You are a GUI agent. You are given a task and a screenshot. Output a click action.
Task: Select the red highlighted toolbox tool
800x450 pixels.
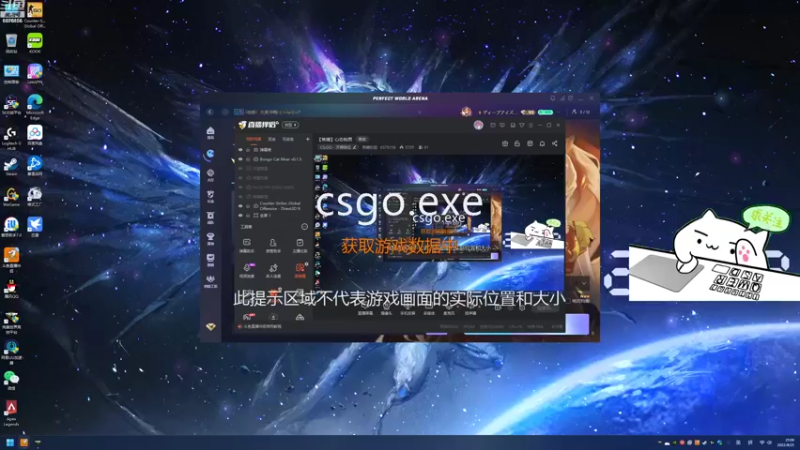point(299,269)
